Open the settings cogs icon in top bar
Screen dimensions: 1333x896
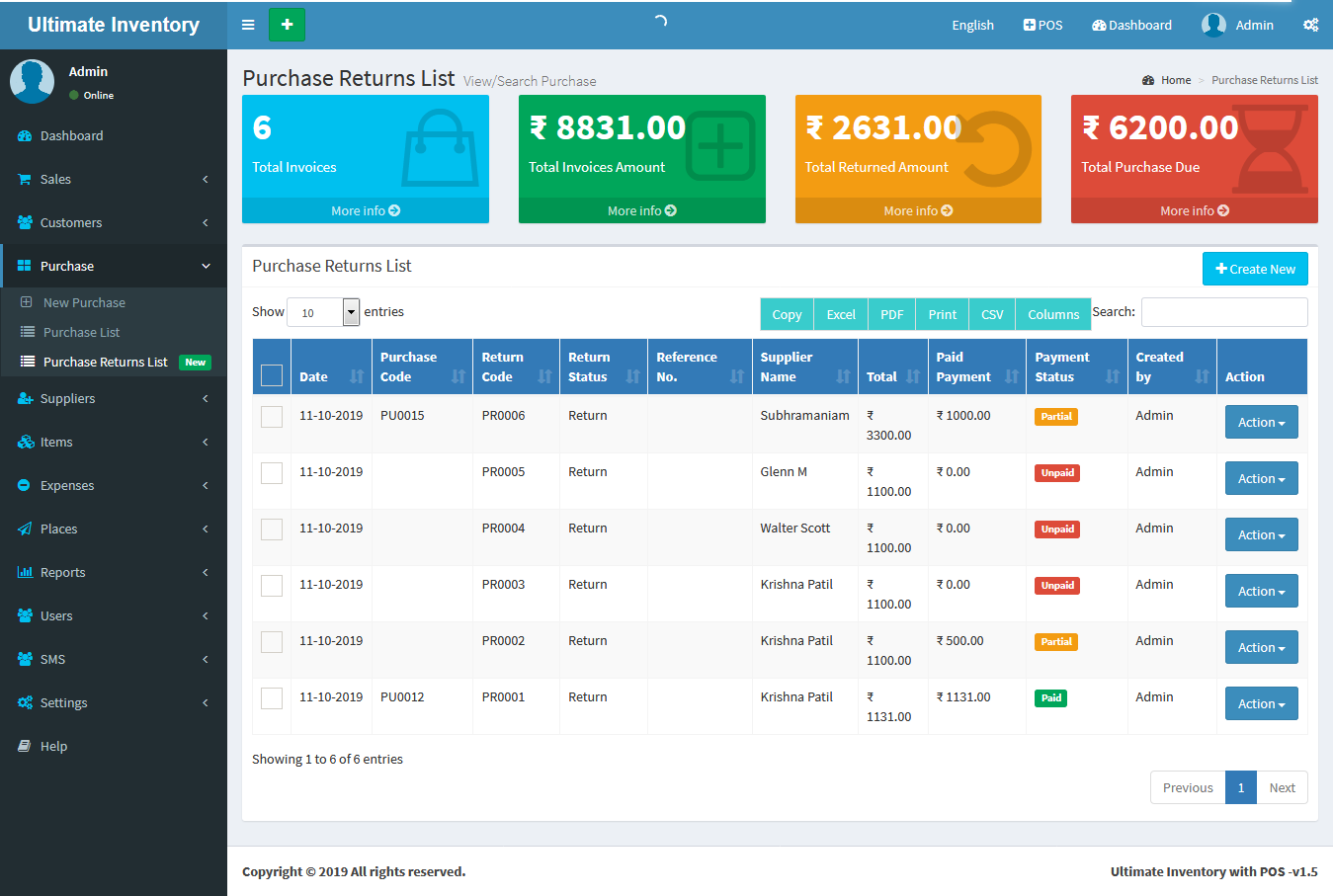[x=1310, y=25]
